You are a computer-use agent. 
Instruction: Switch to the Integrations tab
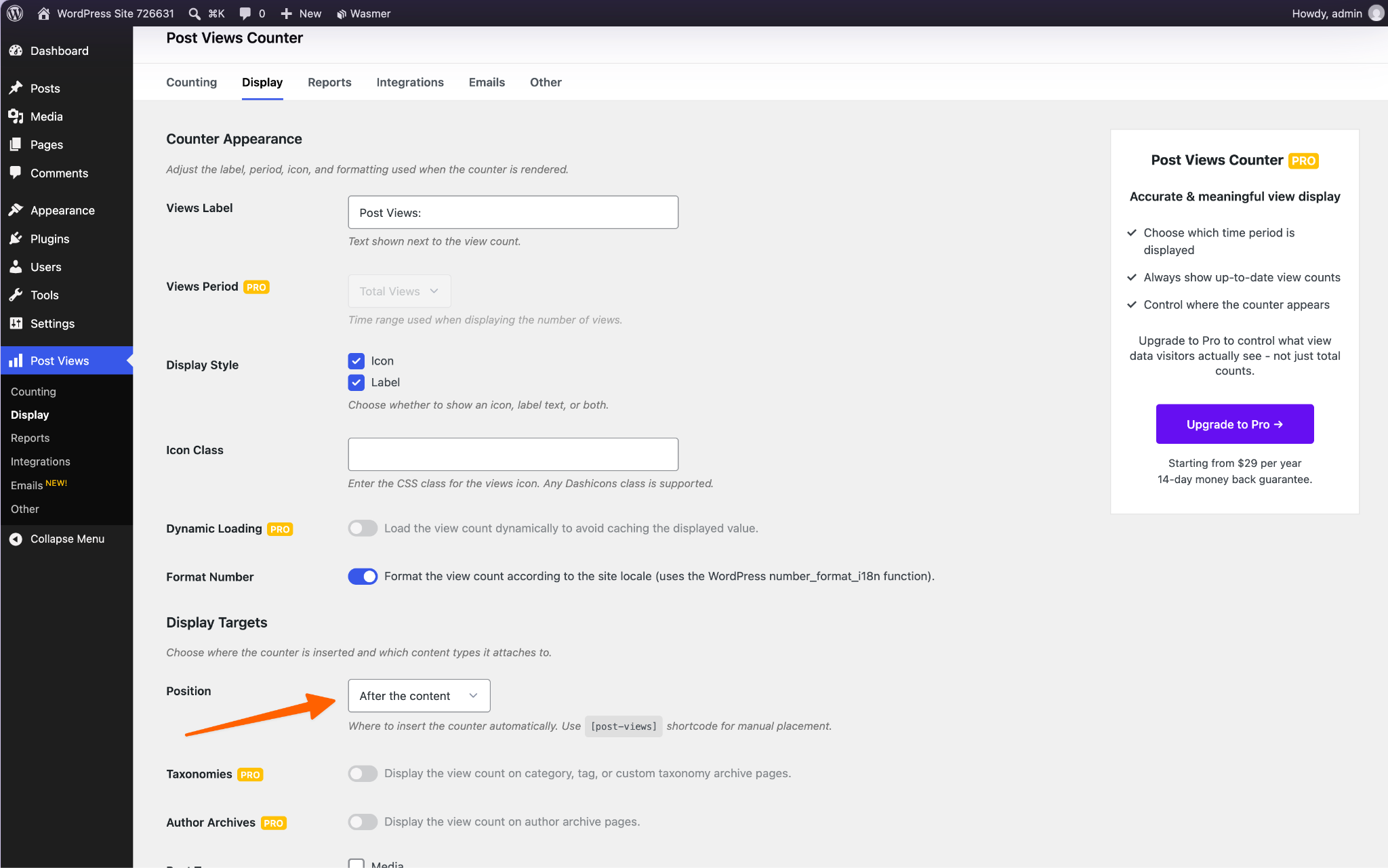(x=410, y=82)
